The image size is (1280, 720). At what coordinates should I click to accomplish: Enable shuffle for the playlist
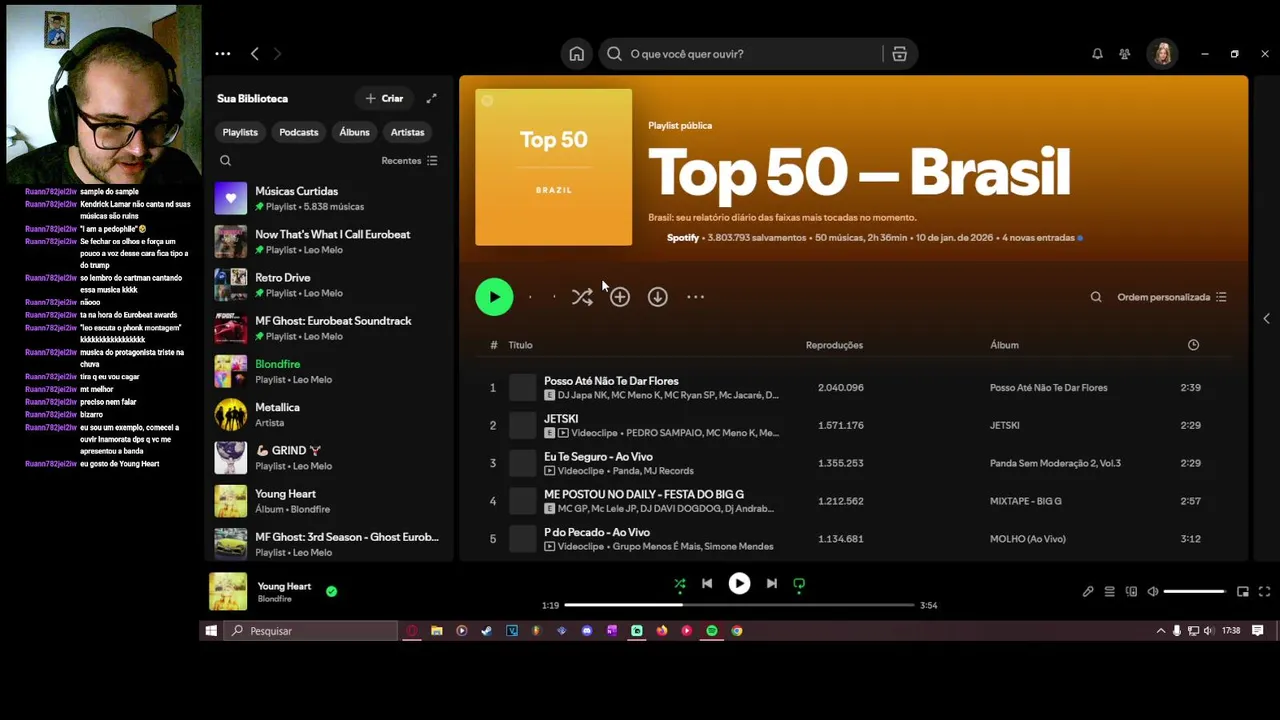[x=582, y=297]
